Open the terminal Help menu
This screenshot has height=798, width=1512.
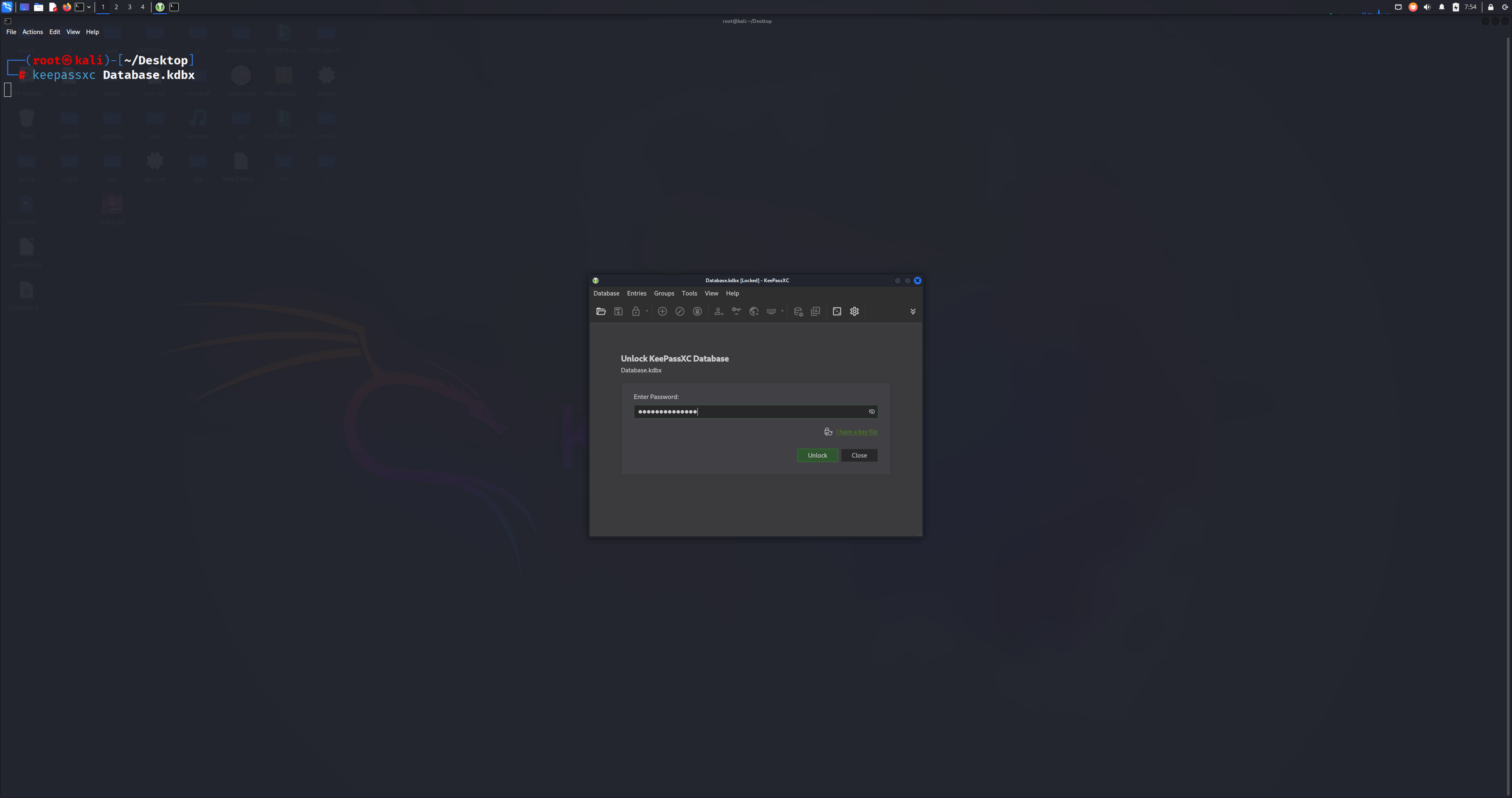[92, 32]
